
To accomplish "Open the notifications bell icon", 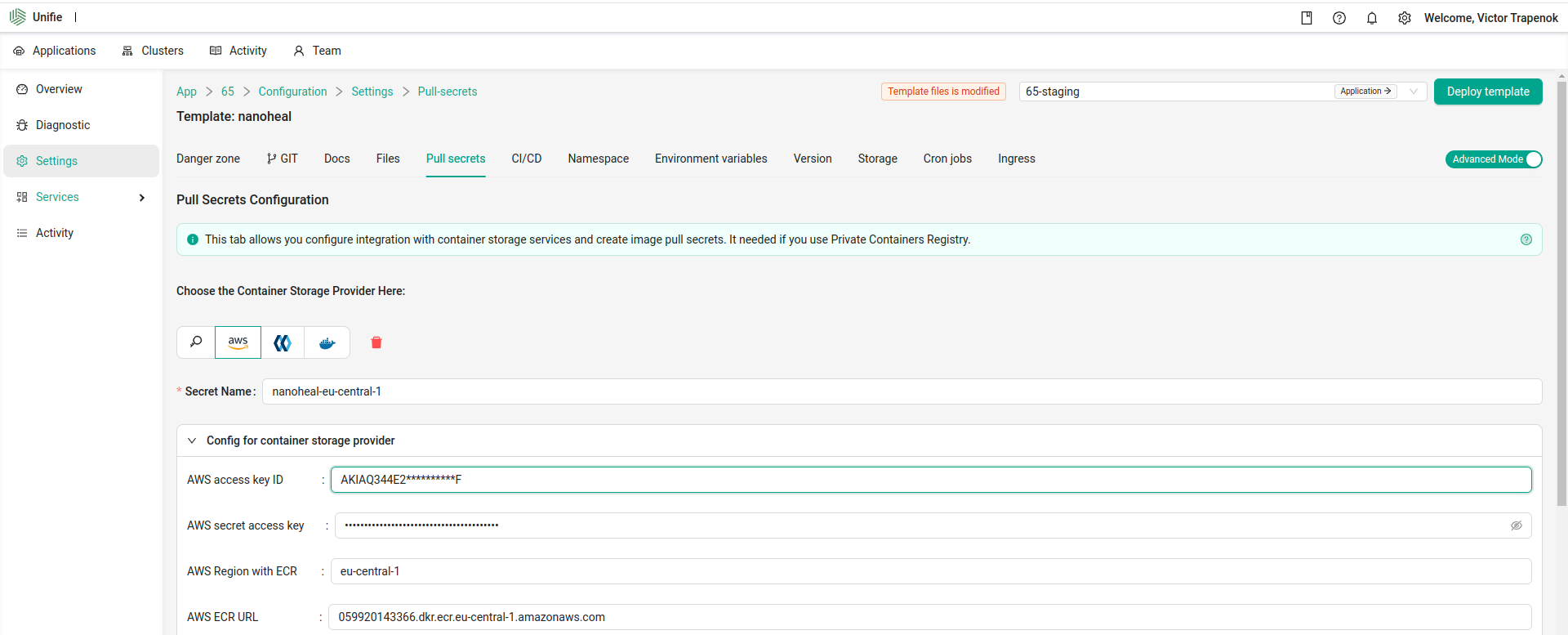I will tap(1372, 18).
